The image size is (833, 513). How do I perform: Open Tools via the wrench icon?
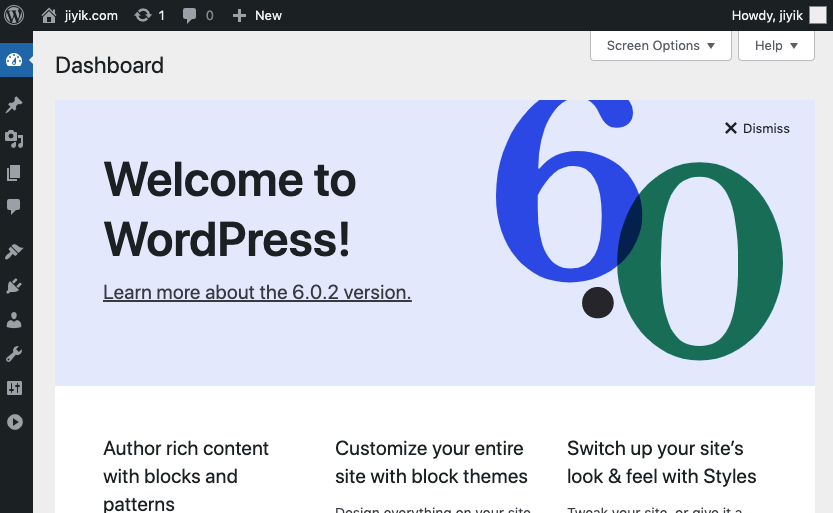pos(14,354)
